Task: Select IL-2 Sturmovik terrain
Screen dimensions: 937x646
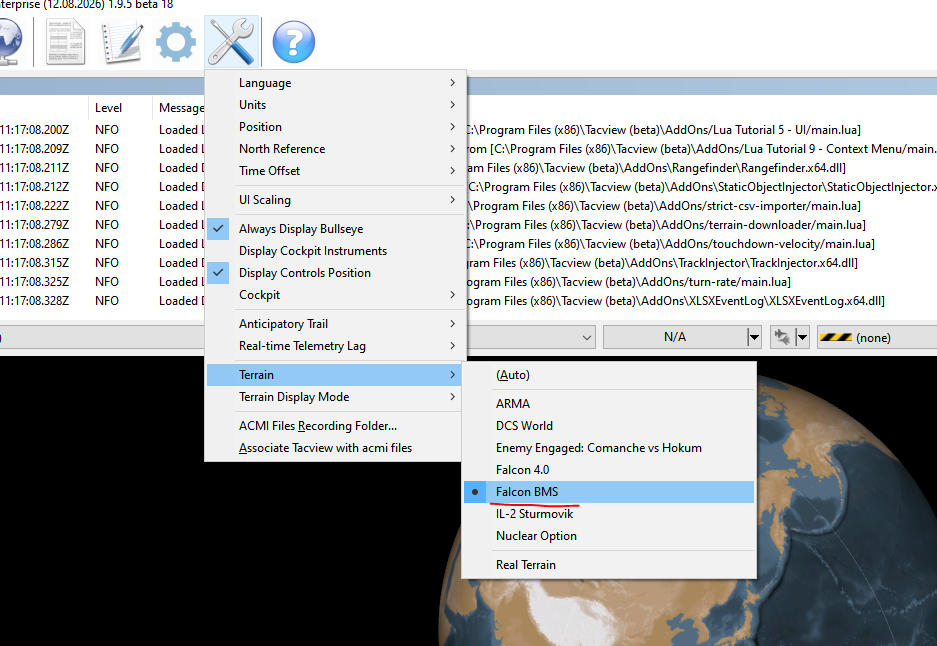Action: 608,514
